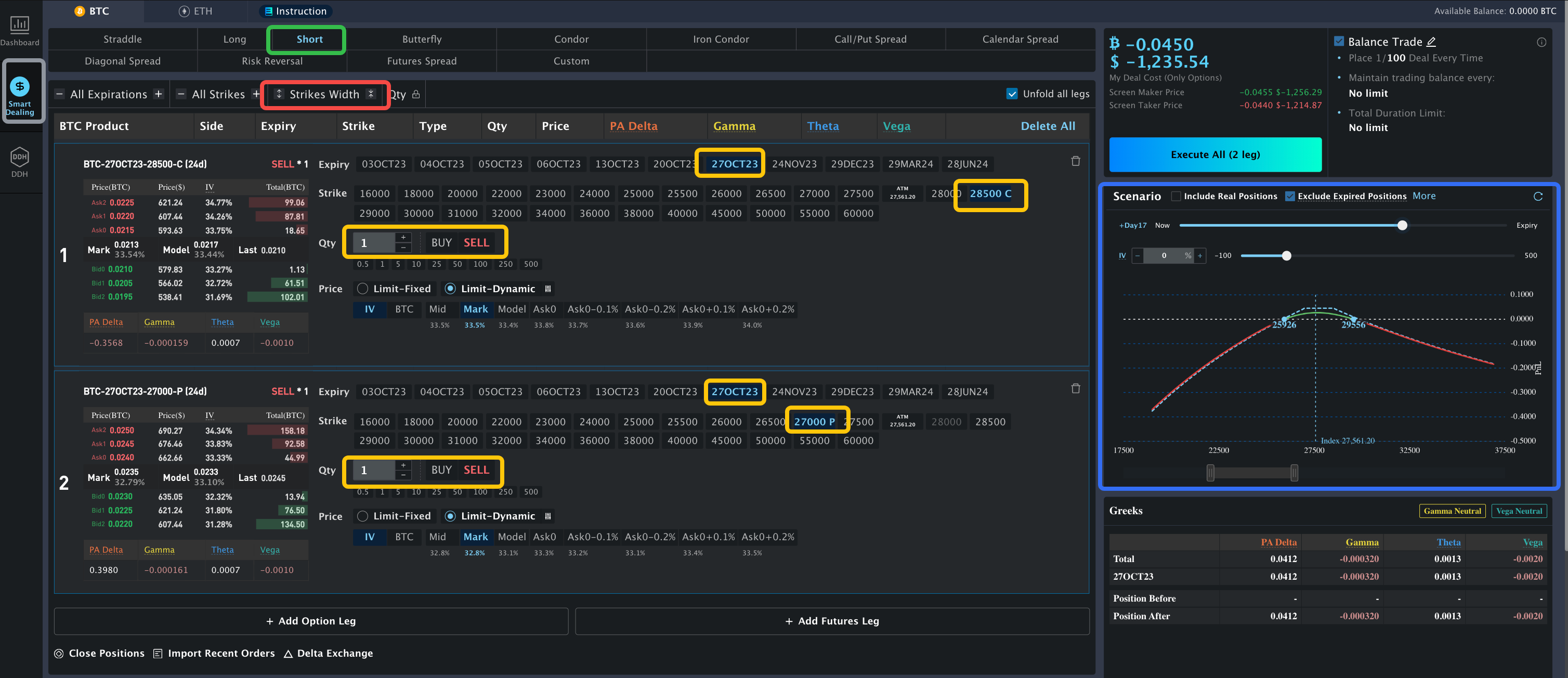The height and width of the screenshot is (678, 1568).
Task: Click Add Option Leg button
Action: (311, 621)
